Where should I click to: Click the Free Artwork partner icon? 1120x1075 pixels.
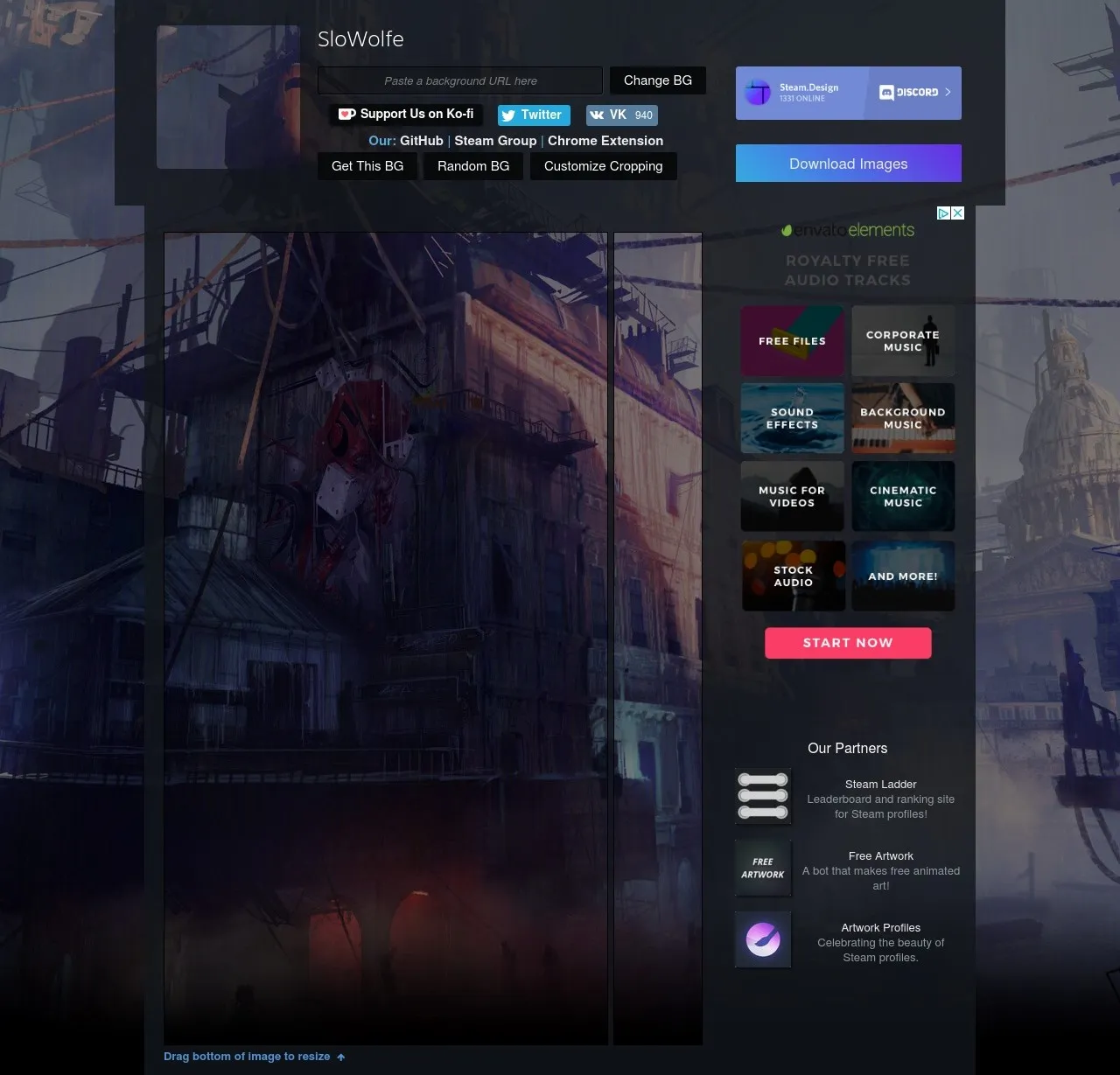(x=763, y=868)
